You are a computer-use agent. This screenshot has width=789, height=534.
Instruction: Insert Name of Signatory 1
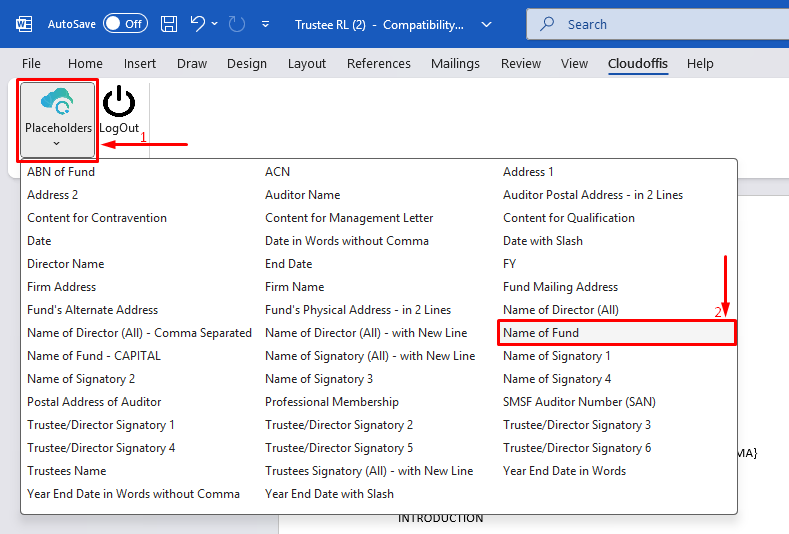[x=557, y=356]
